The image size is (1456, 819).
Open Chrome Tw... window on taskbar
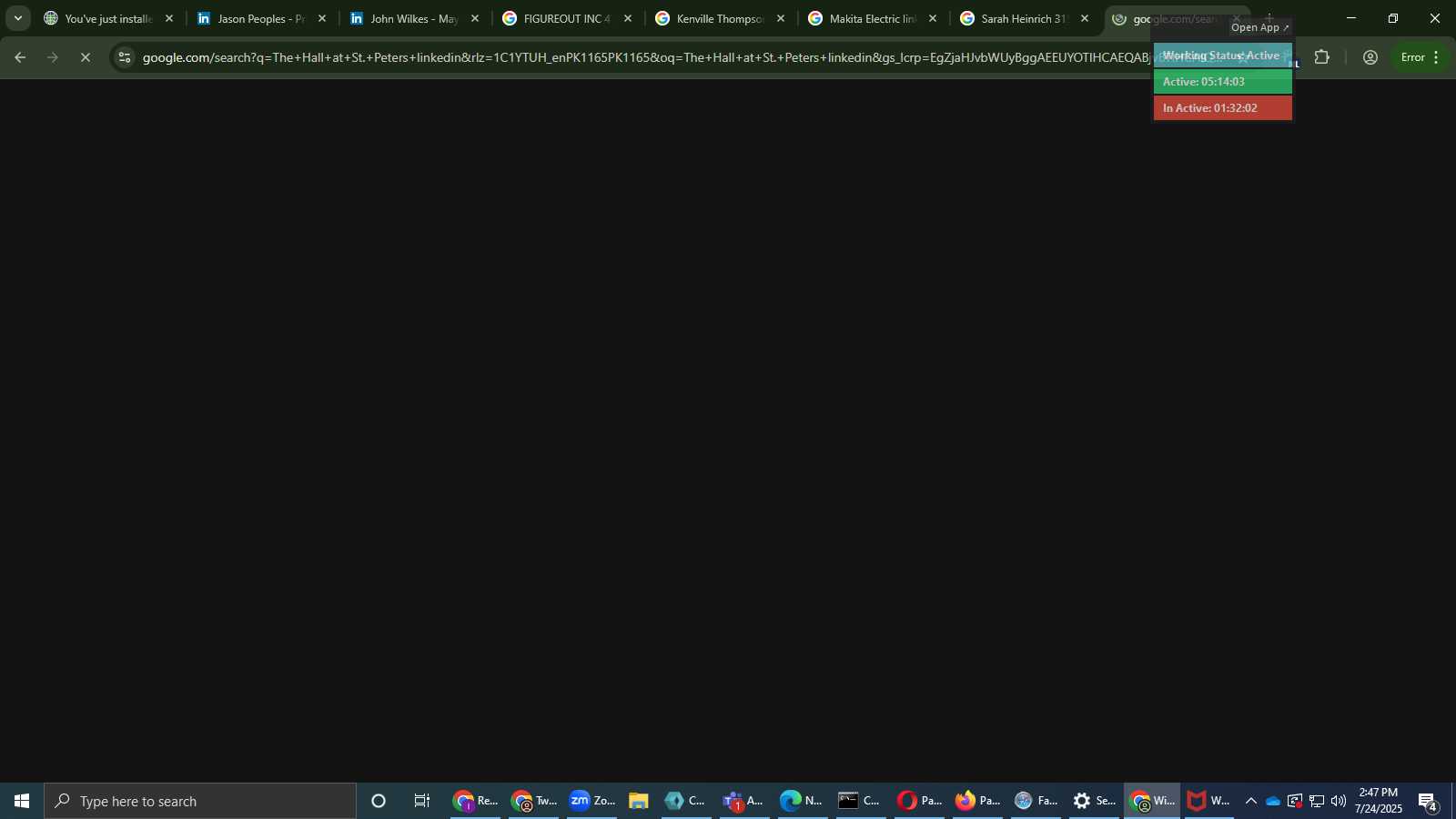click(533, 801)
